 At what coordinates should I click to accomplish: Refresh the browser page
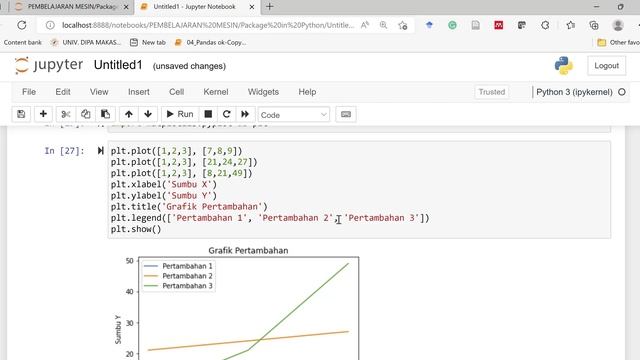pyautogui.click(x=22, y=25)
